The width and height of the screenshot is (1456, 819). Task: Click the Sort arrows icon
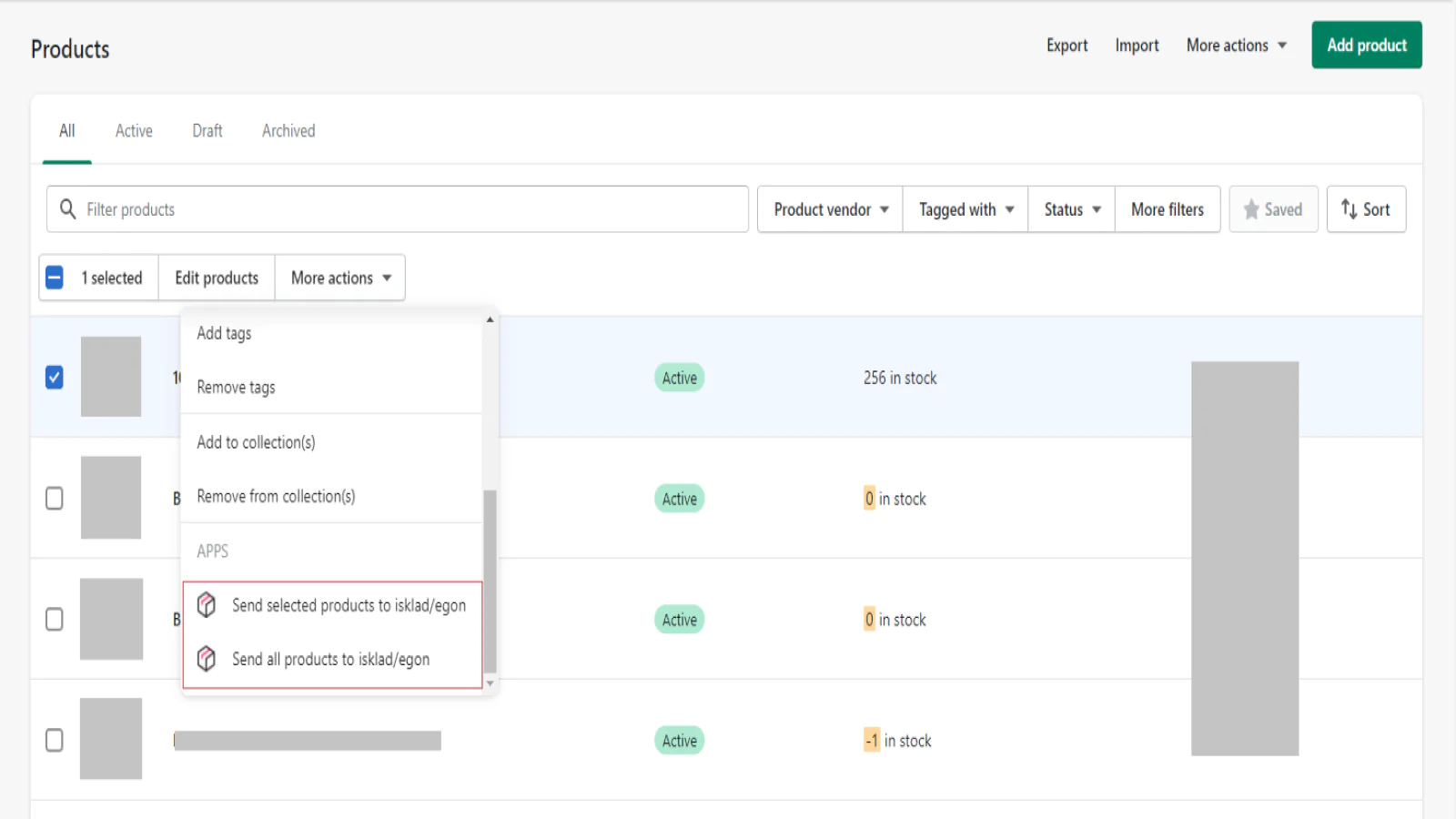[1349, 209]
